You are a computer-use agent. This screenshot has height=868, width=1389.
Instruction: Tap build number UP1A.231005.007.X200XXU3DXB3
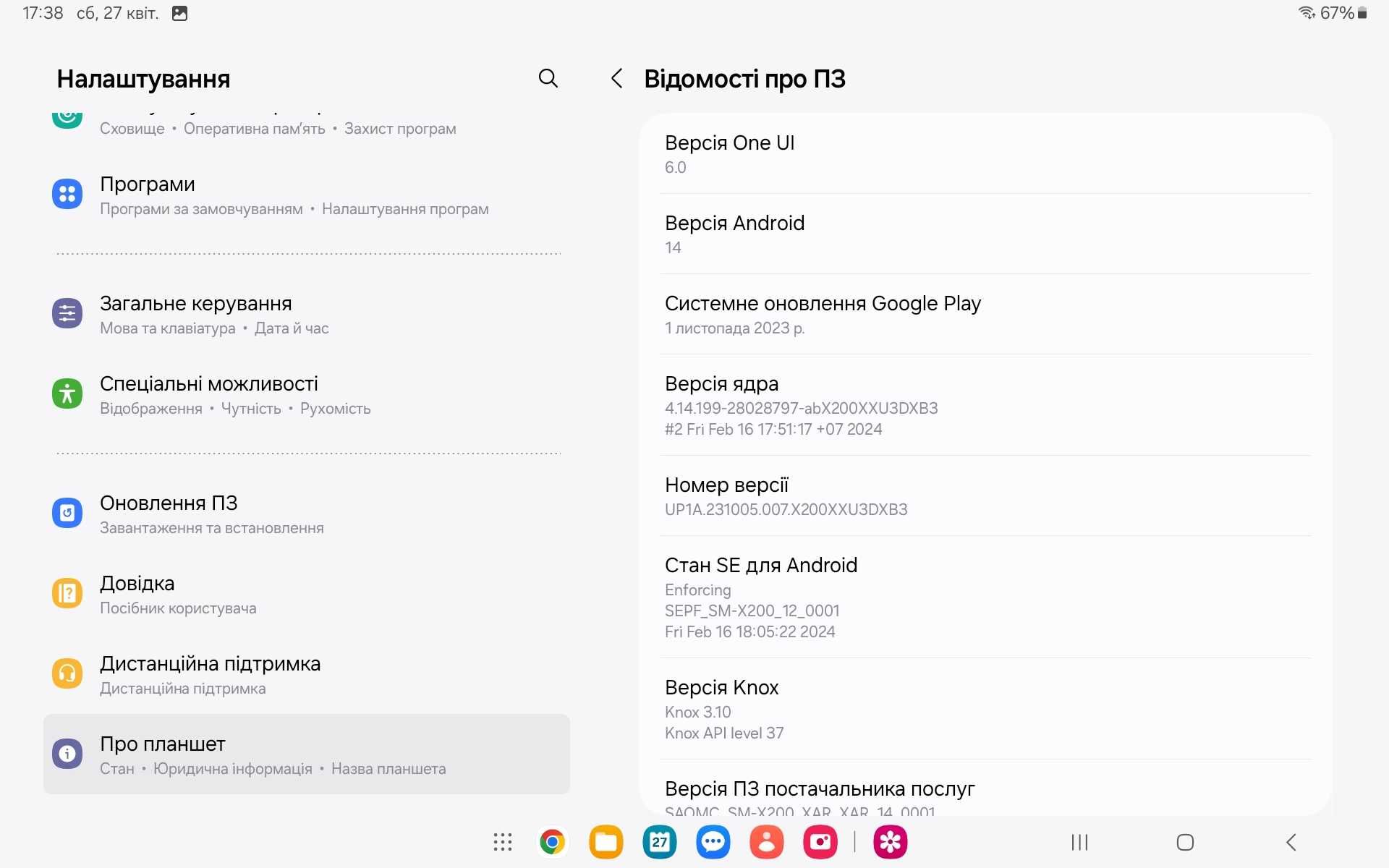786,509
